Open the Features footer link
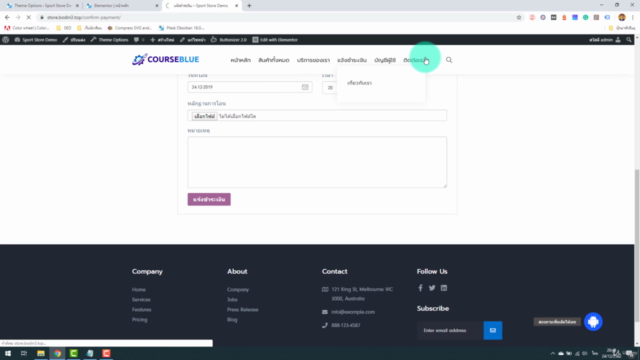Image resolution: width=640 pixels, height=360 pixels. pos(142,309)
